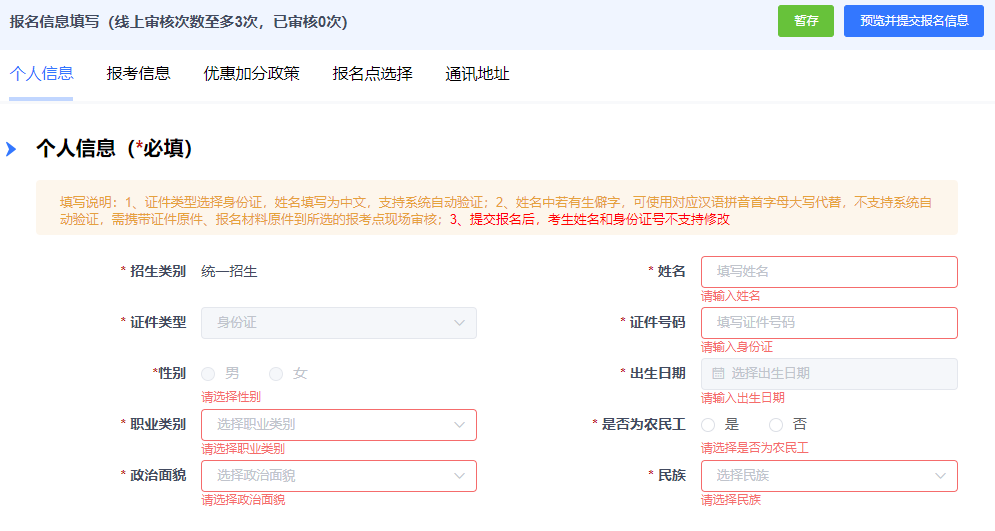Select the 个人信息 tab
The height and width of the screenshot is (531, 995).
[x=41, y=73]
